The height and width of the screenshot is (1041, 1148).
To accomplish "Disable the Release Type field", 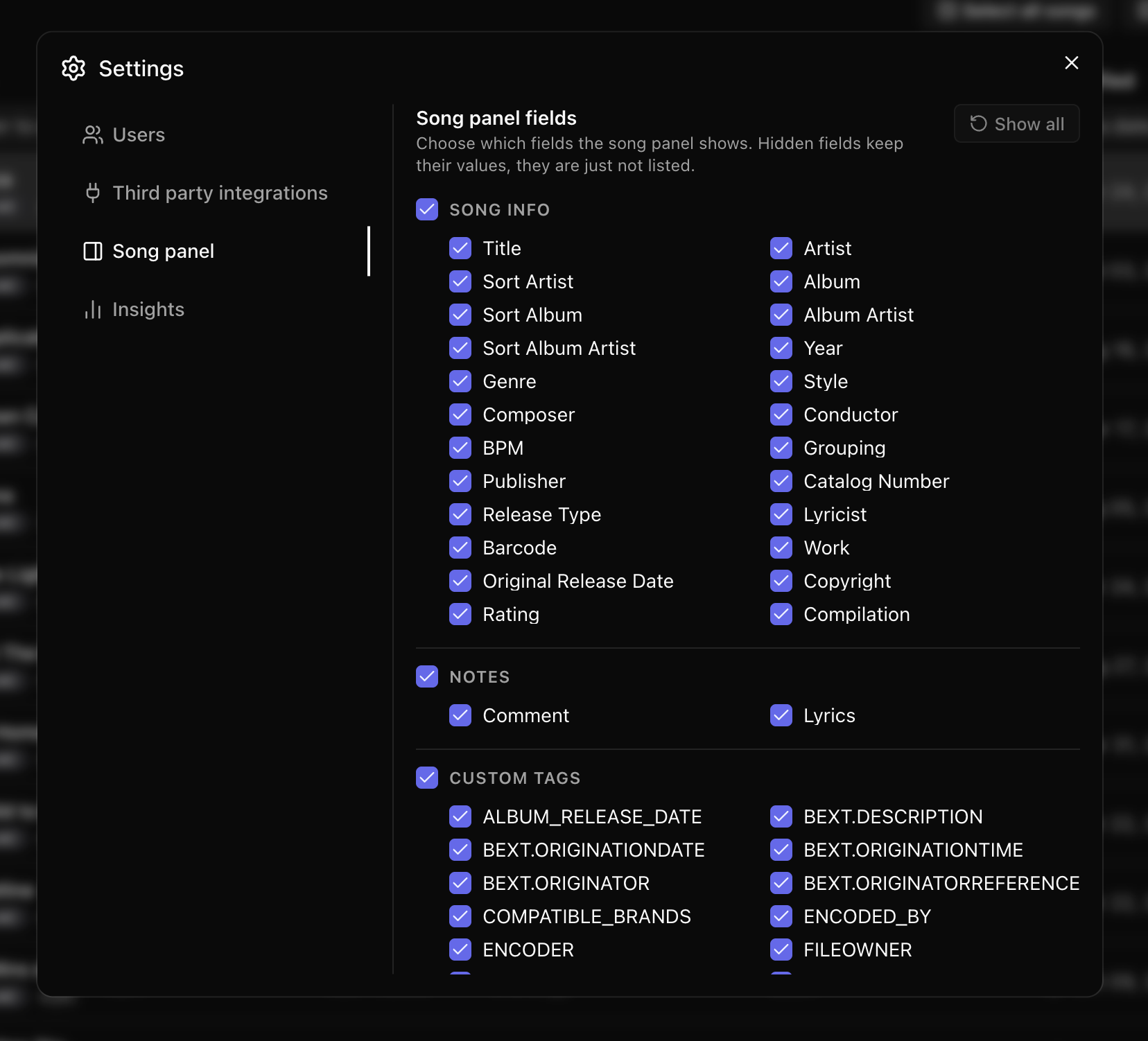I will (460, 514).
